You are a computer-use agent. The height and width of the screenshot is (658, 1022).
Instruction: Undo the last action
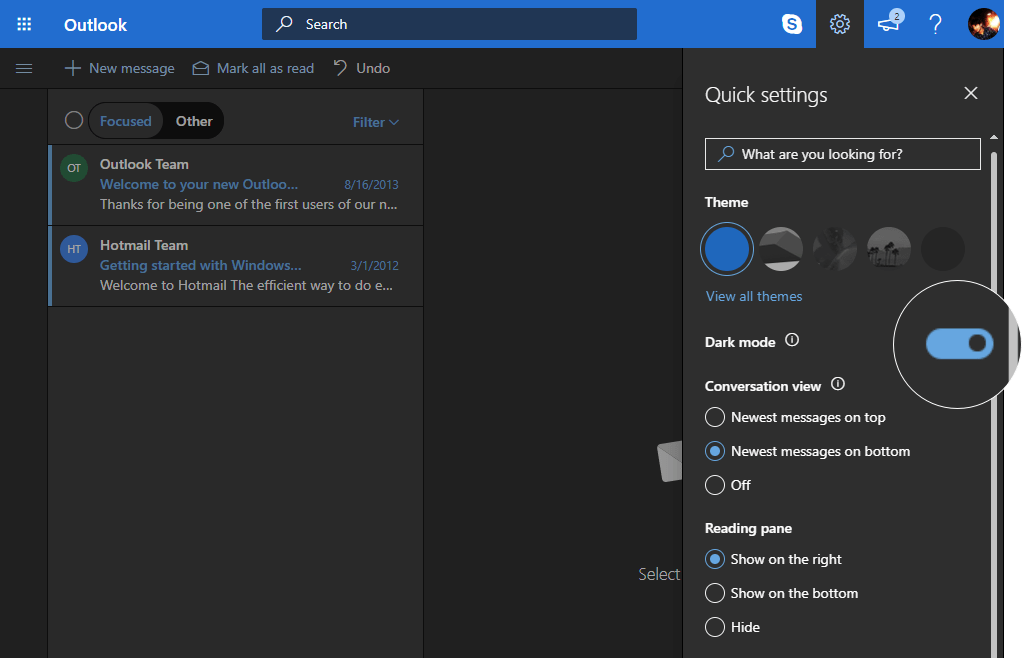pyautogui.click(x=361, y=68)
